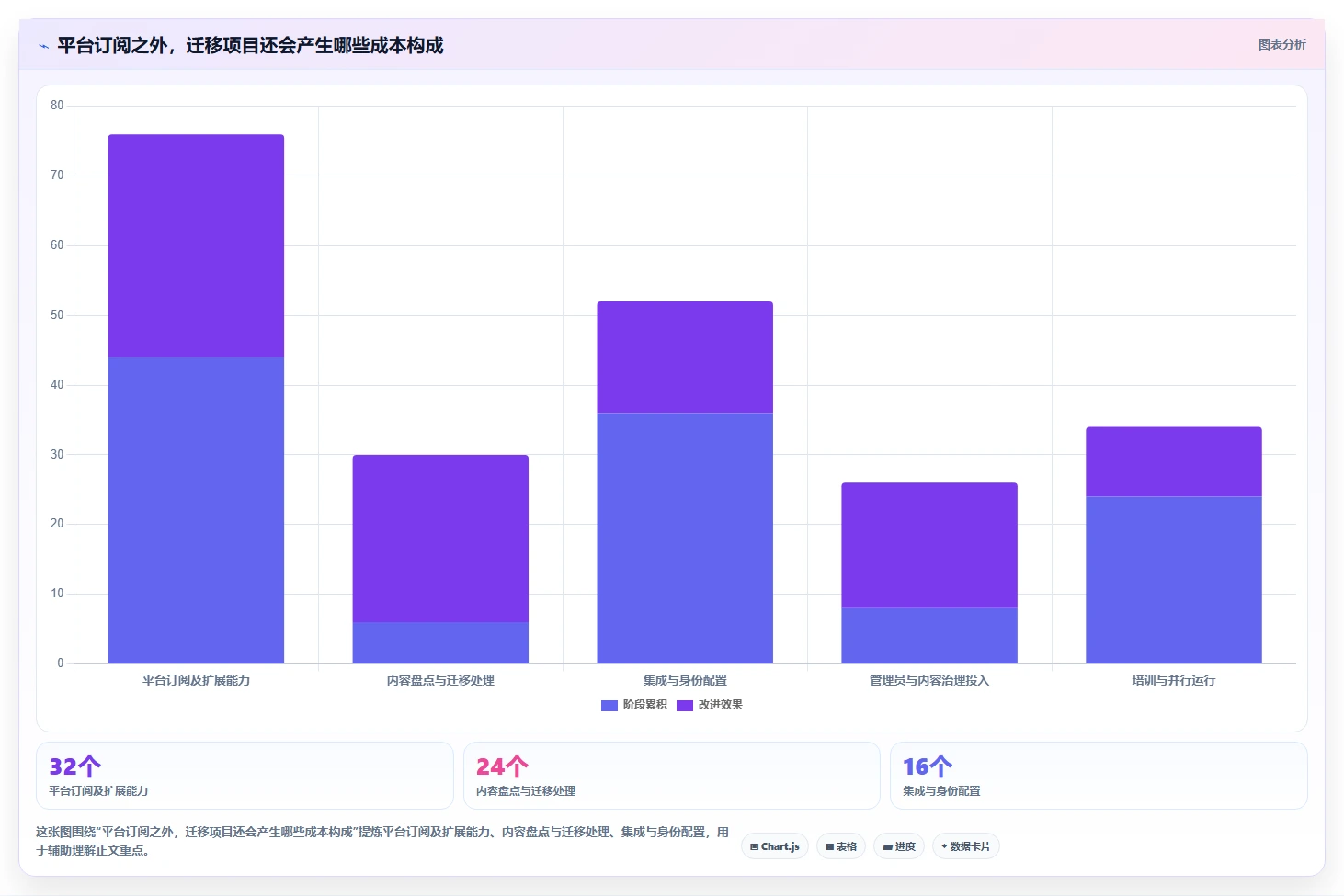Click the purple 改进效果 legend color box

point(685,706)
